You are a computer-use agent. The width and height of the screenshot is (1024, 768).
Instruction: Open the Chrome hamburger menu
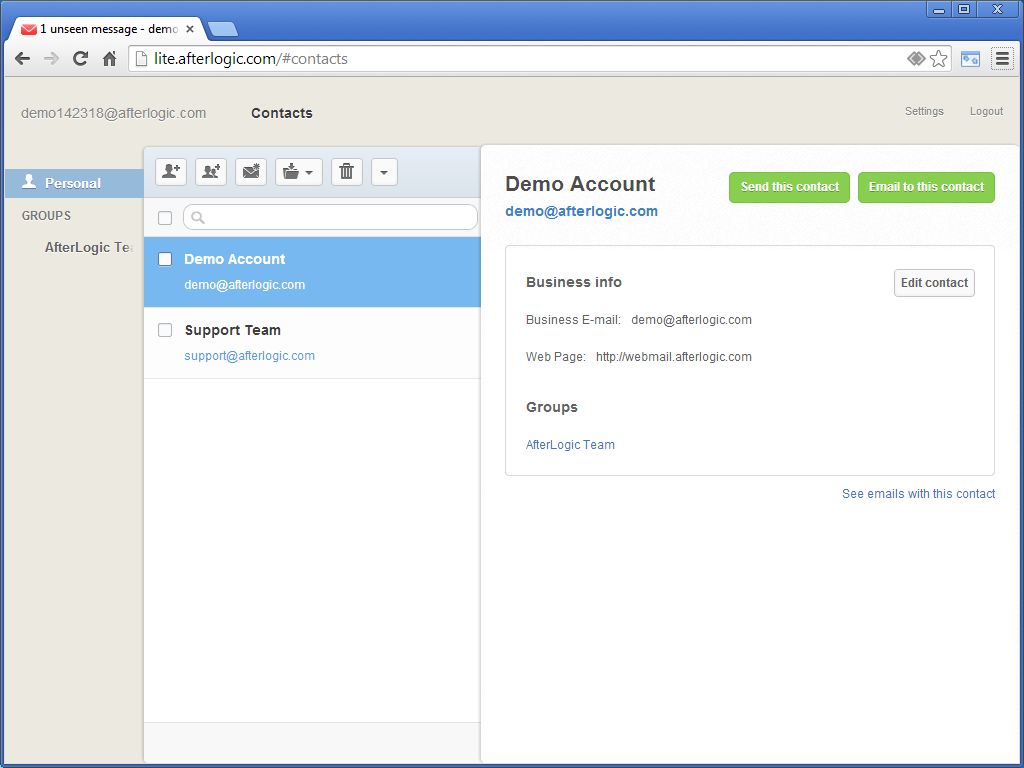pos(1002,59)
